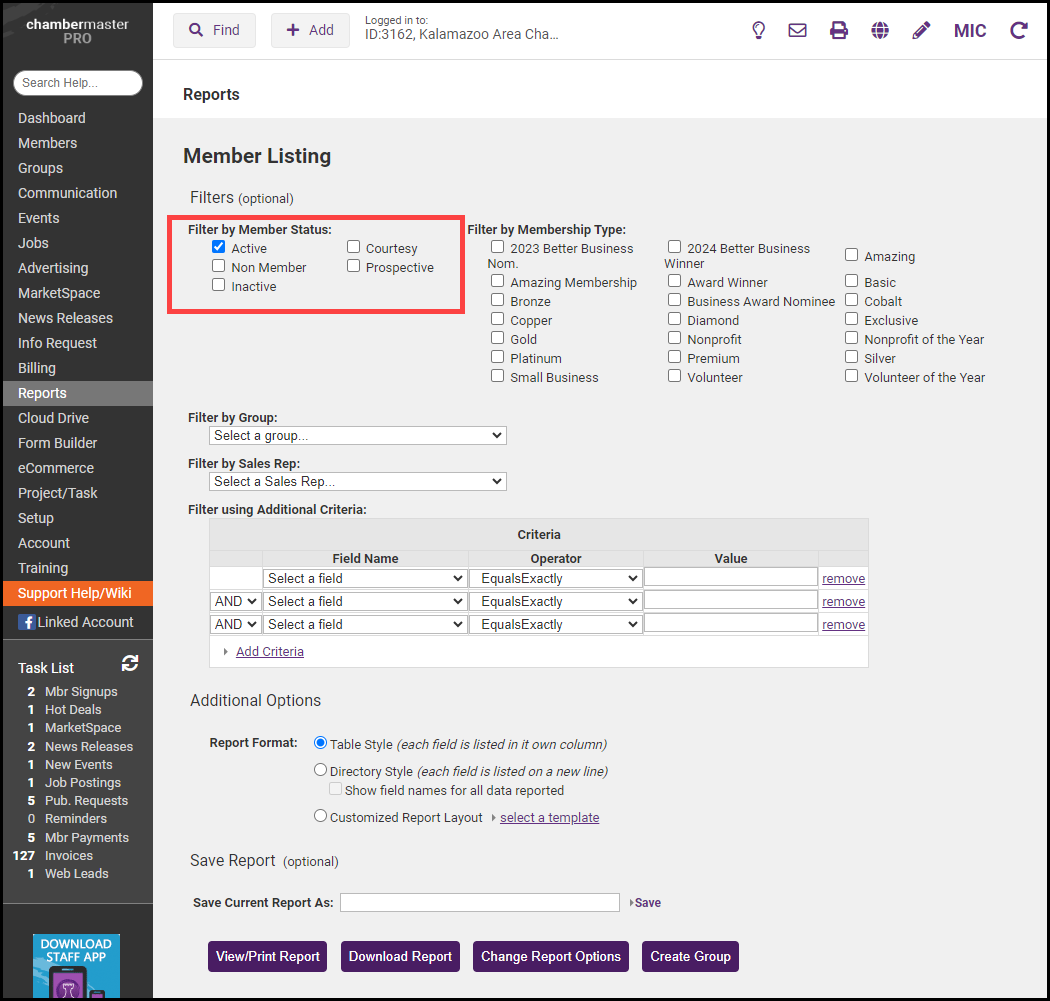Click the globe icon in header
This screenshot has width=1050, height=1001.
880,30
